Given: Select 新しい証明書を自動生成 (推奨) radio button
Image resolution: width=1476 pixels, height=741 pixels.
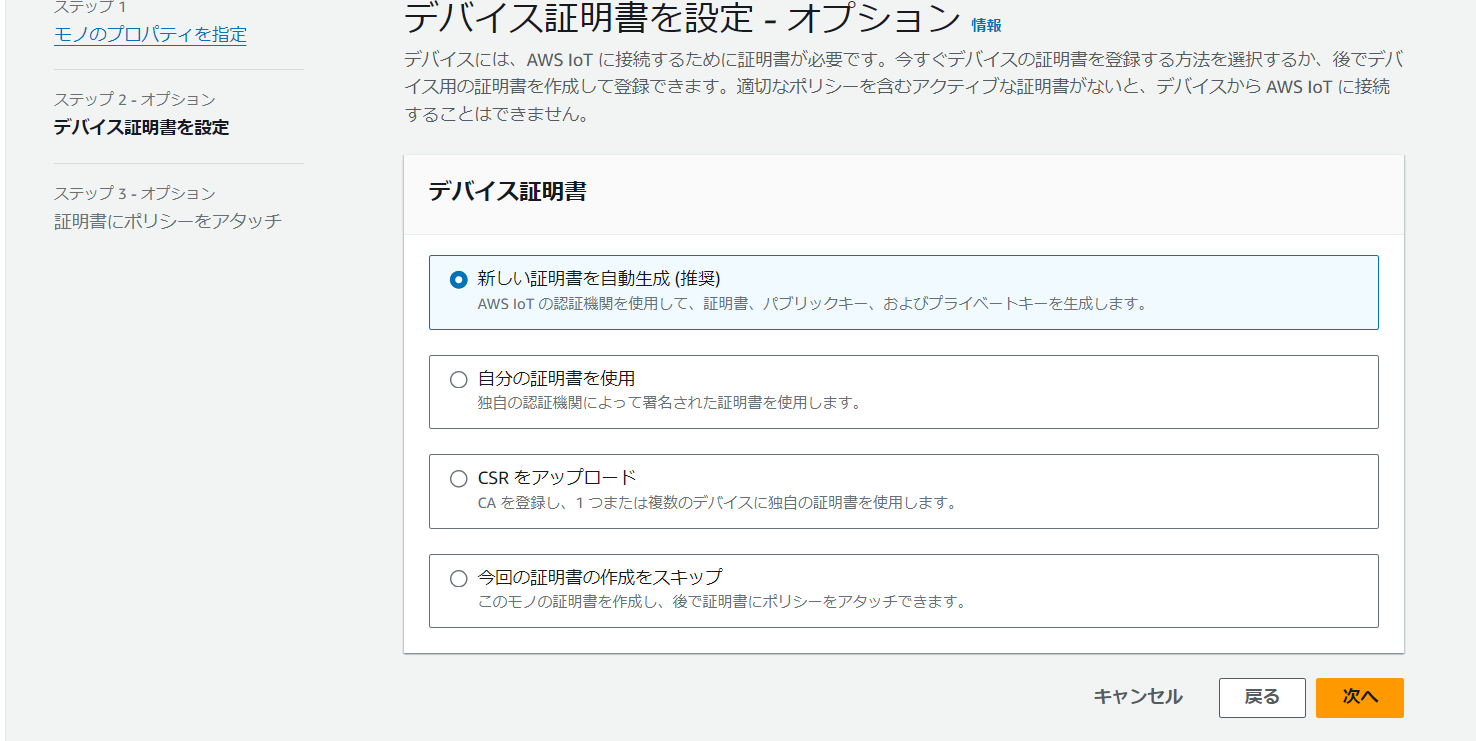Looking at the screenshot, I should pyautogui.click(x=459, y=280).
